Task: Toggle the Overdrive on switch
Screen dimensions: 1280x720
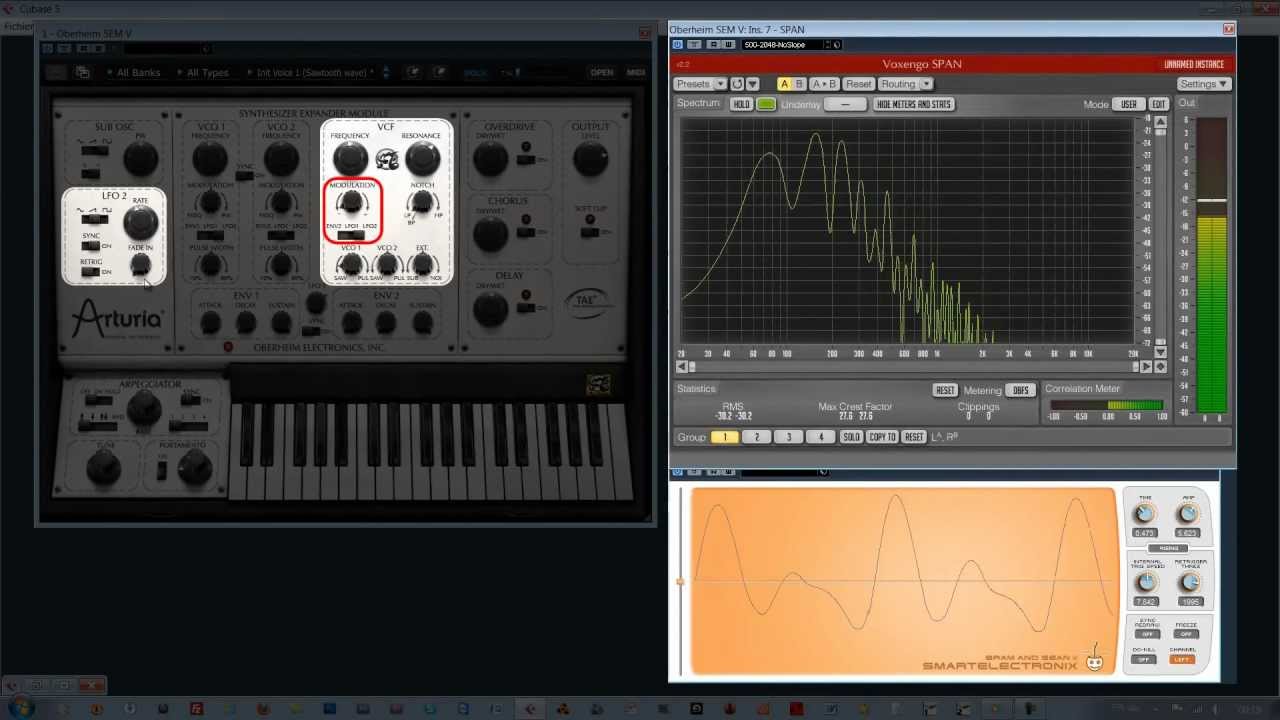Action: pyautogui.click(x=526, y=159)
